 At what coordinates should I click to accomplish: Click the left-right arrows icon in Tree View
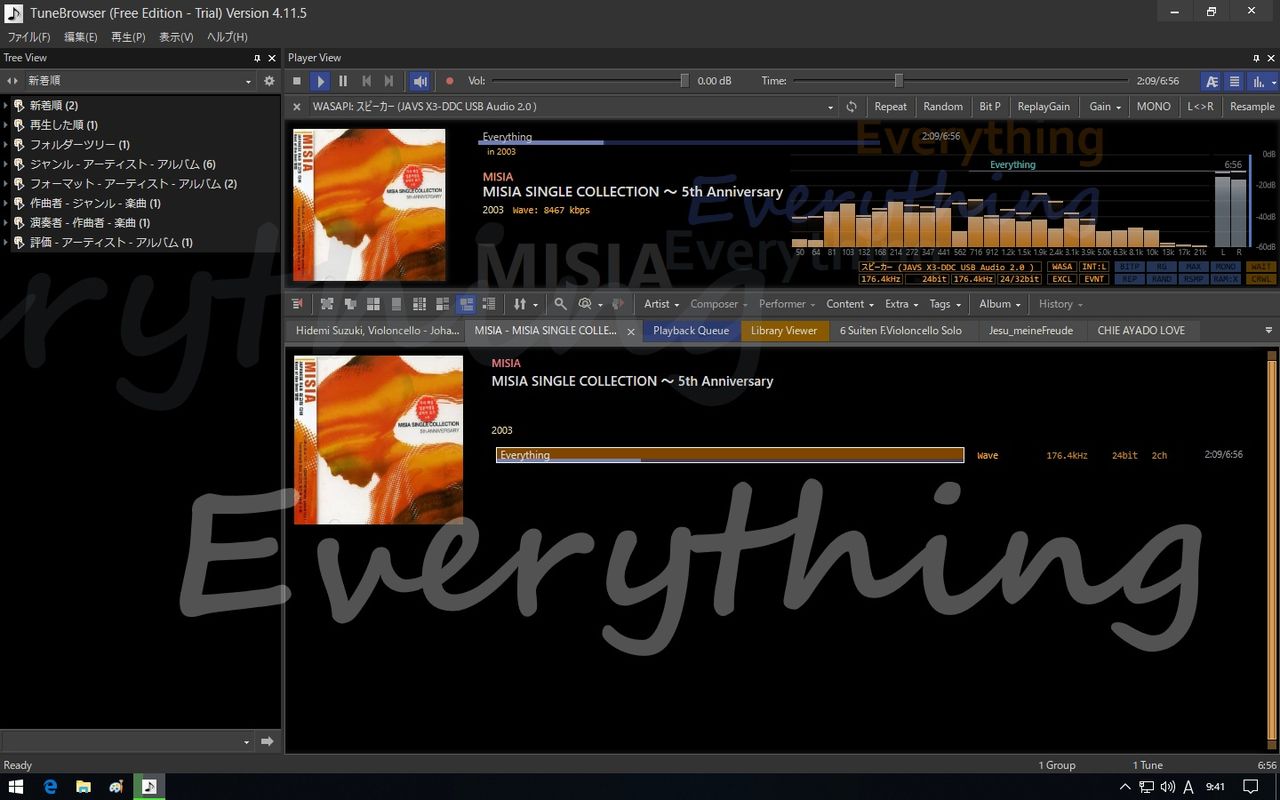click(12, 81)
